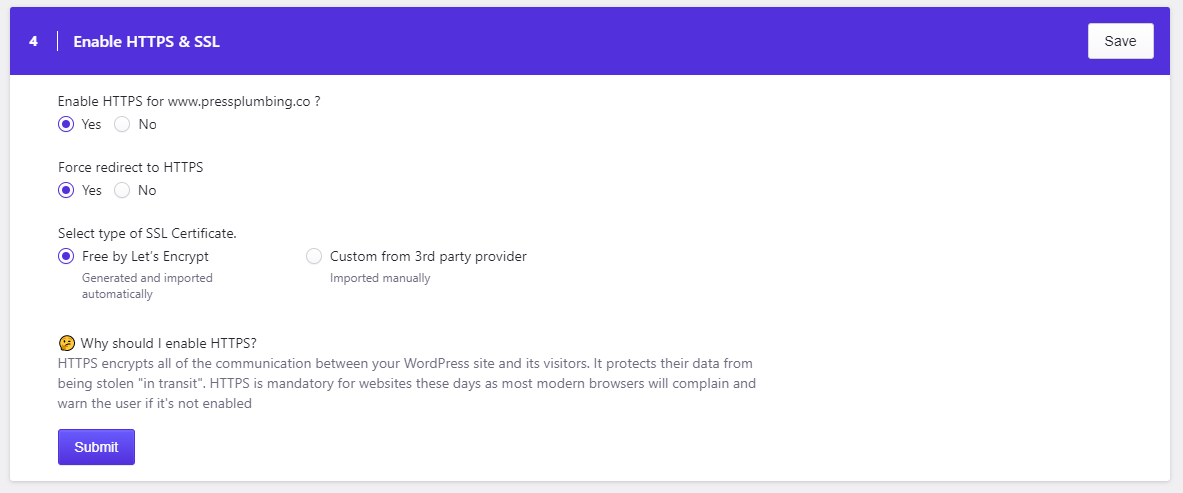Click the 'Select type of SSL Certificate.' label
The image size is (1183, 493).
pyautogui.click(x=147, y=233)
